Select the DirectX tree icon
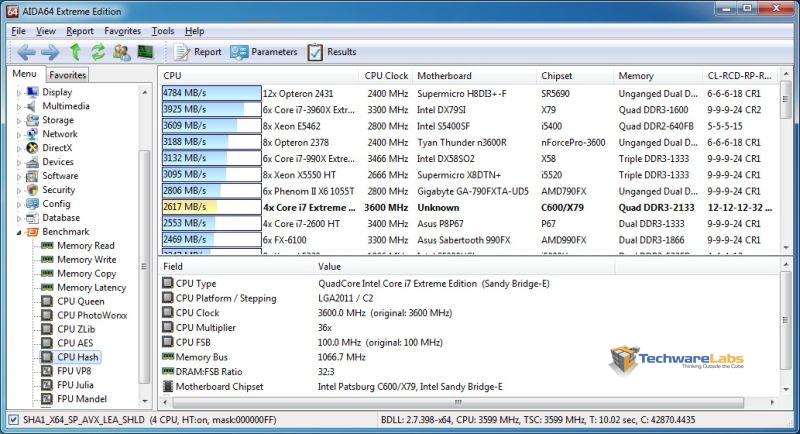This screenshot has height=434, width=800. coord(33,148)
